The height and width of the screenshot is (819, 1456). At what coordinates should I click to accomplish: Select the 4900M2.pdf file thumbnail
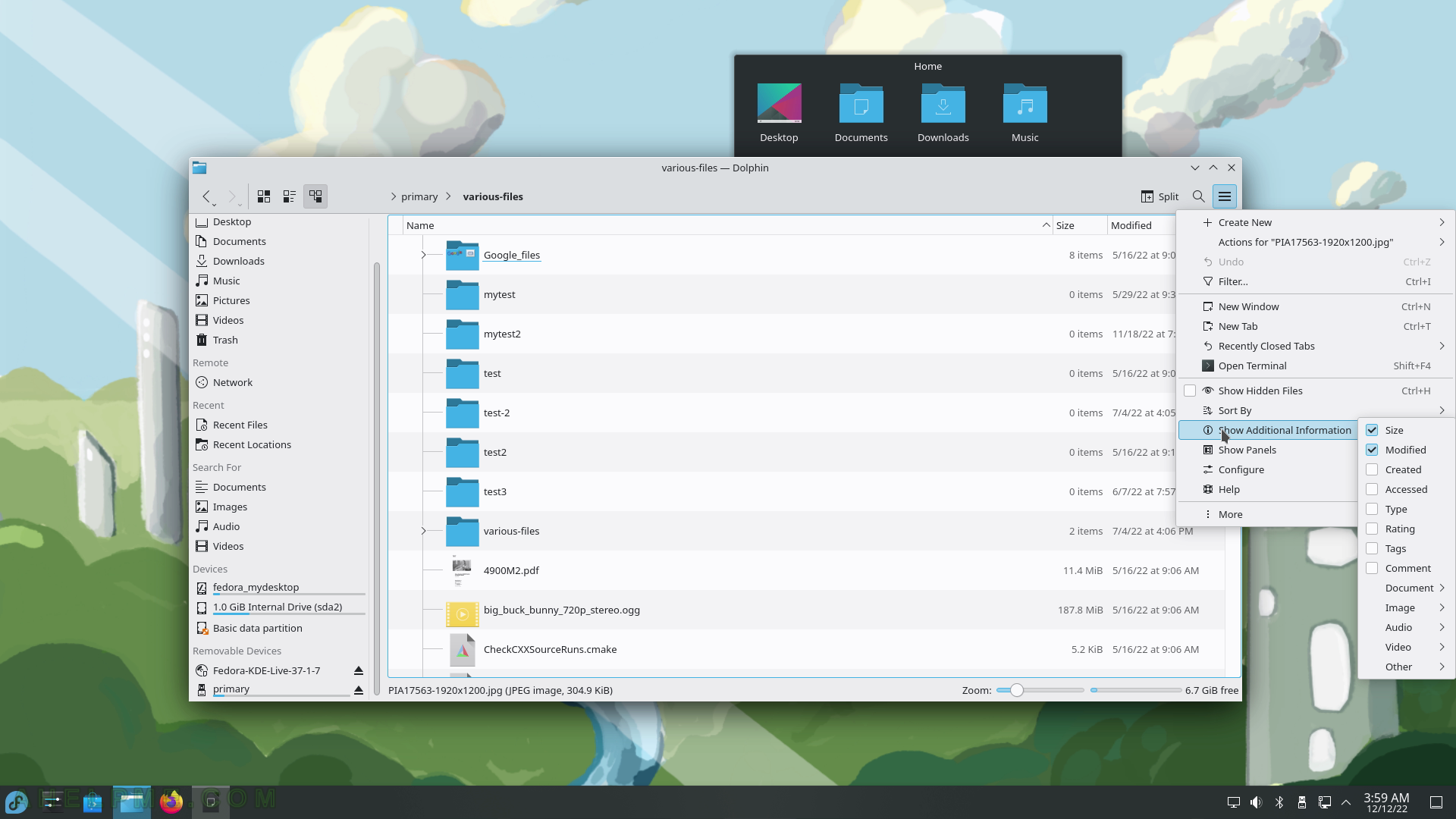click(x=462, y=570)
